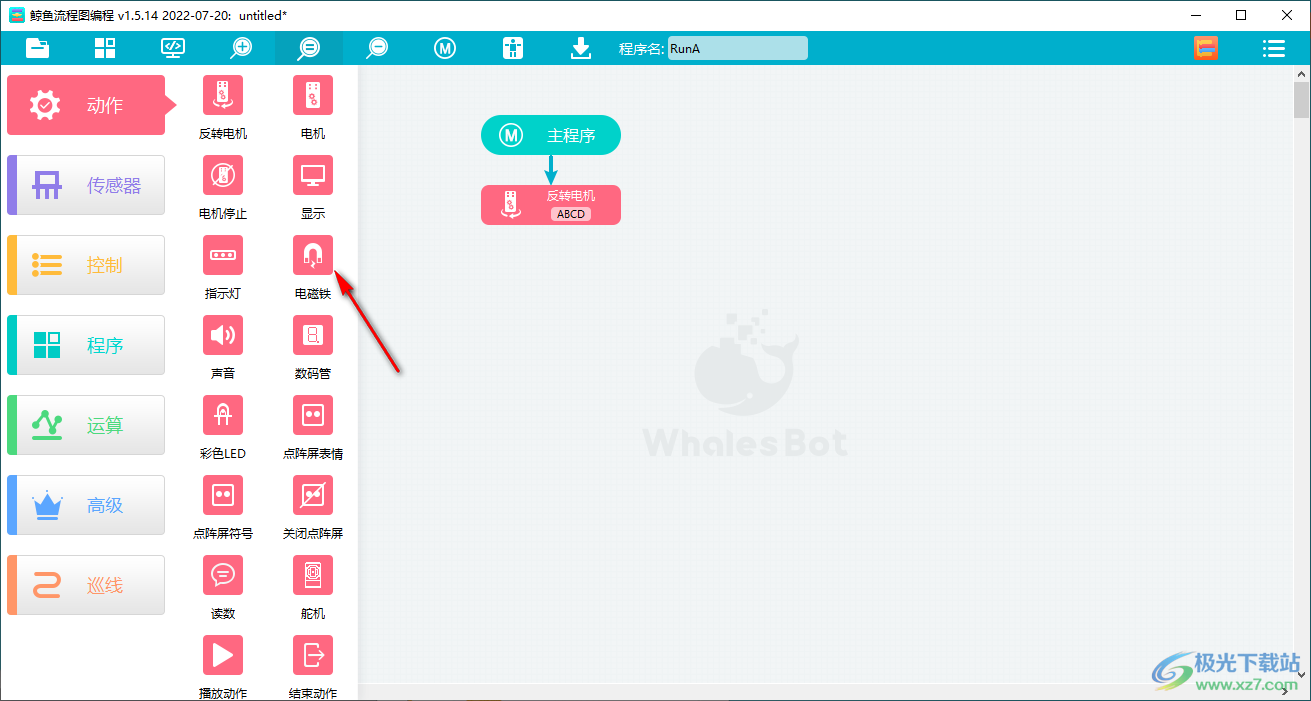Select the 舵机 servo block icon

pos(312,575)
